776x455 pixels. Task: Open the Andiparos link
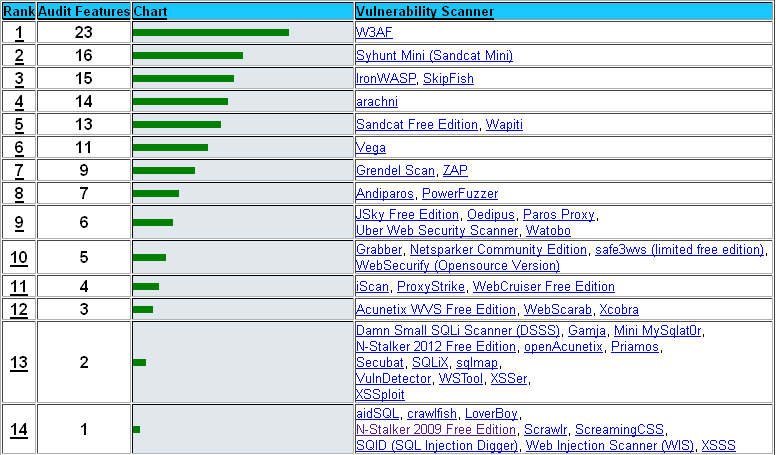[x=385, y=194]
